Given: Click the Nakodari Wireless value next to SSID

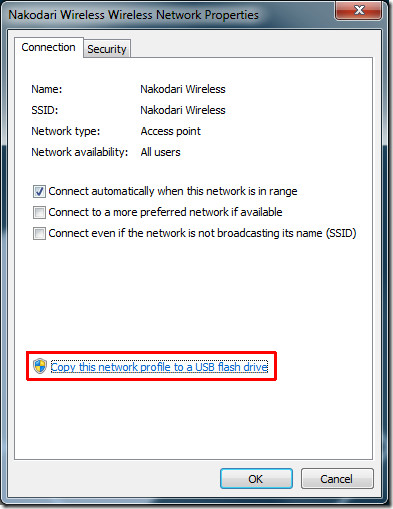Looking at the screenshot, I should coord(183,110).
